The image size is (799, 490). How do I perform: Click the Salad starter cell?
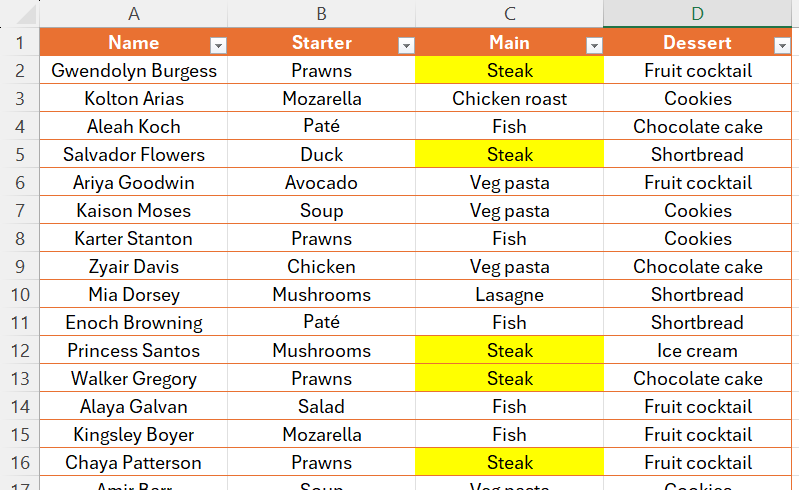[x=321, y=407]
